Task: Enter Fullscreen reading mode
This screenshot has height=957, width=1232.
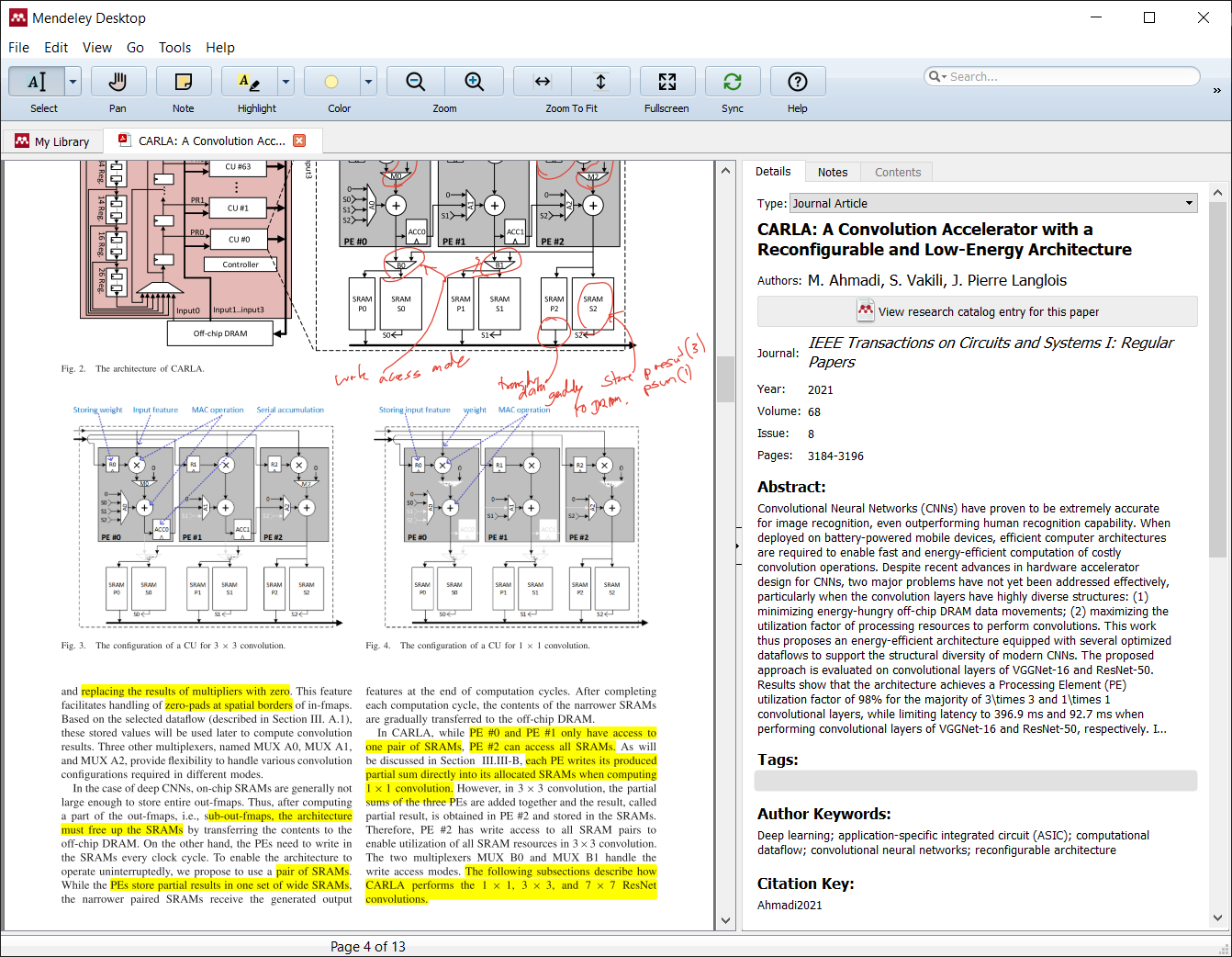Action: click(x=666, y=82)
